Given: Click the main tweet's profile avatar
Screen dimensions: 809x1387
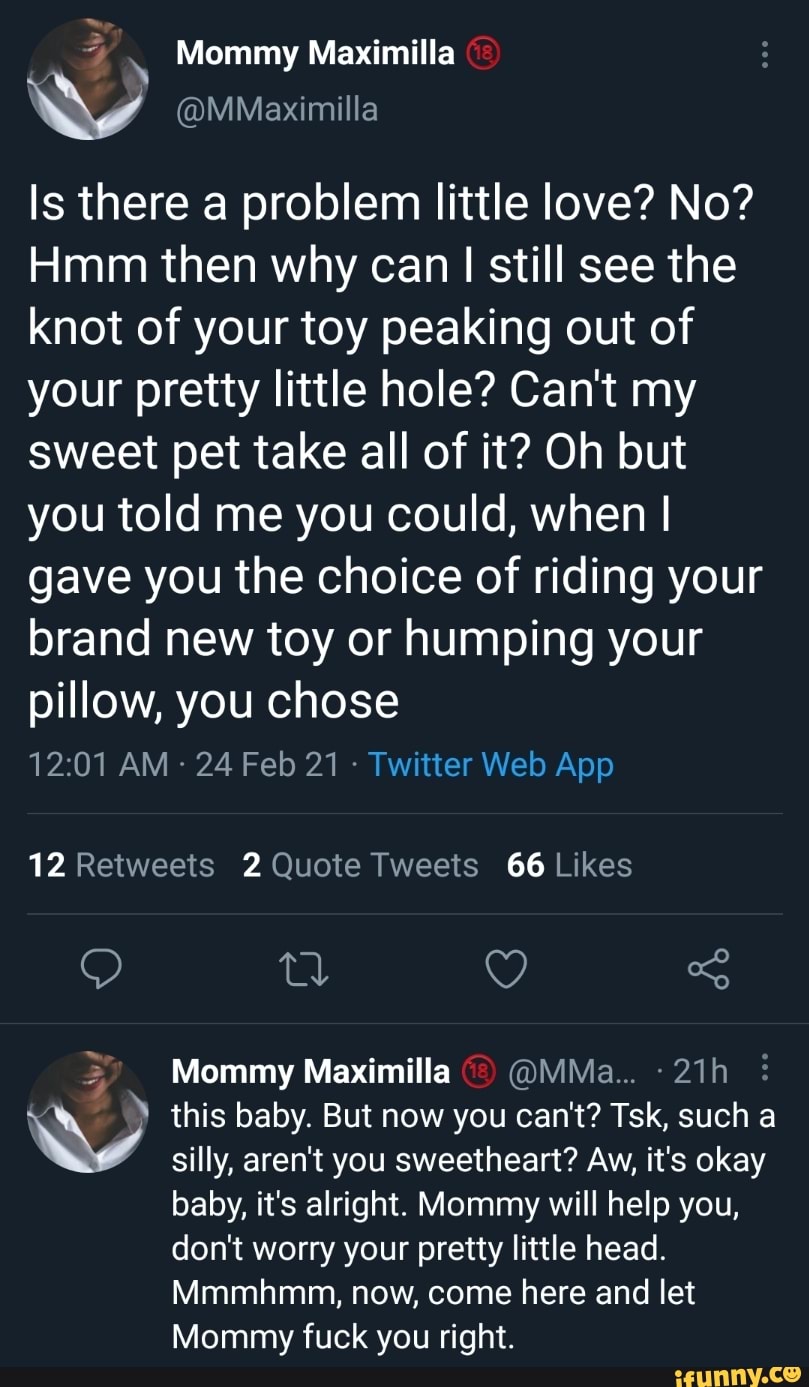Looking at the screenshot, I should pos(87,80).
